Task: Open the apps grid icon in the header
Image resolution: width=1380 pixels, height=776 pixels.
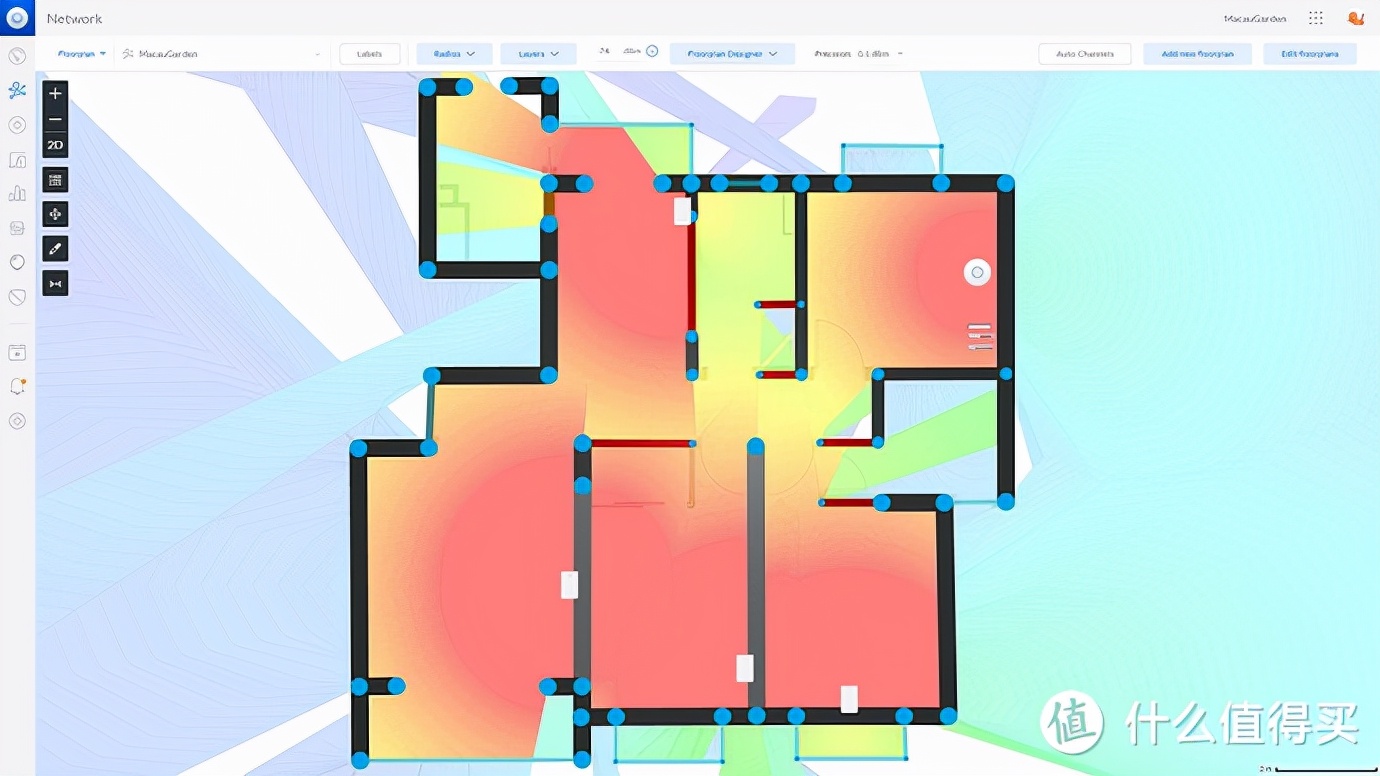Action: click(x=1316, y=18)
